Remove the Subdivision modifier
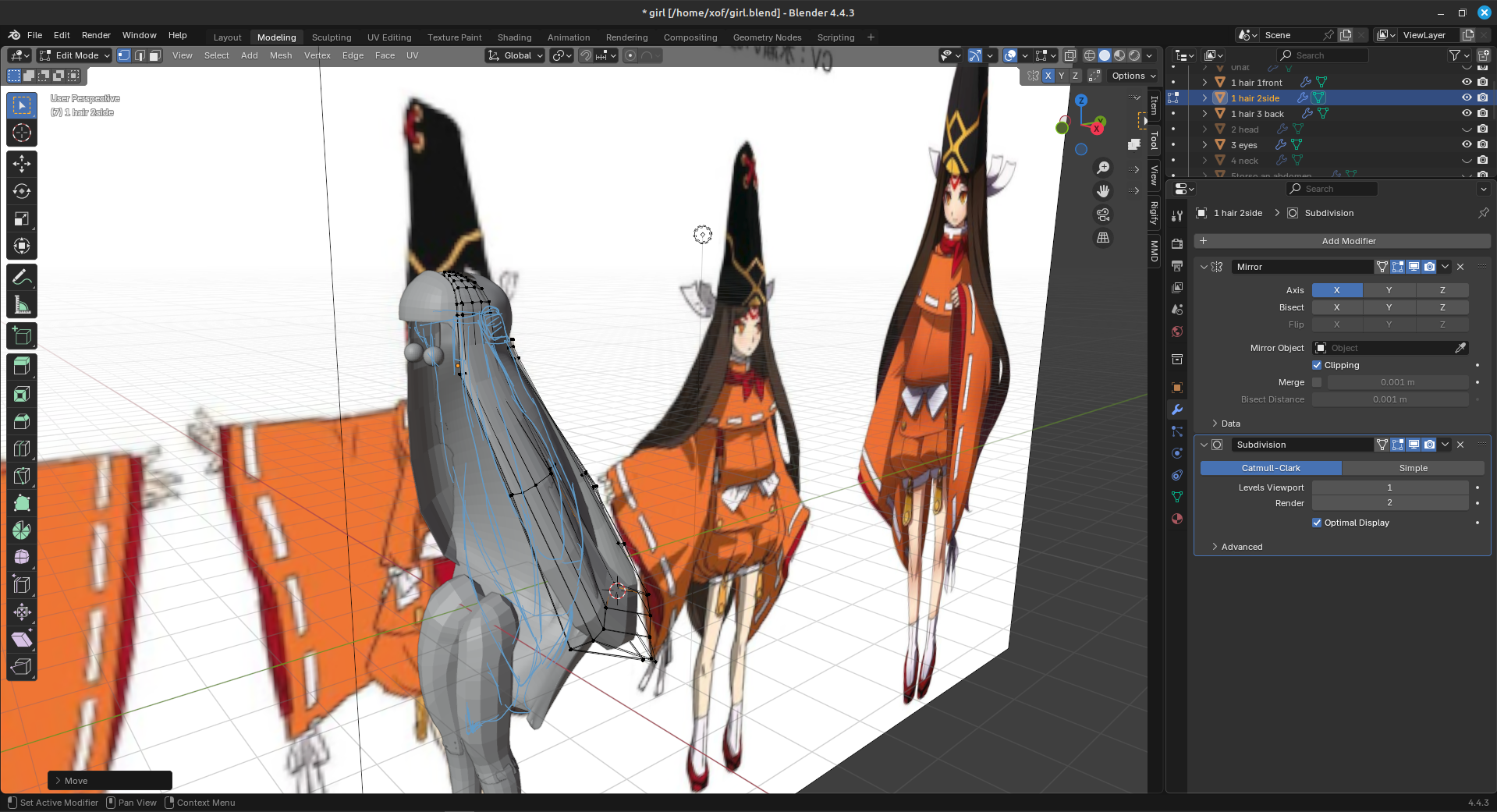The height and width of the screenshot is (812, 1497). click(1460, 445)
